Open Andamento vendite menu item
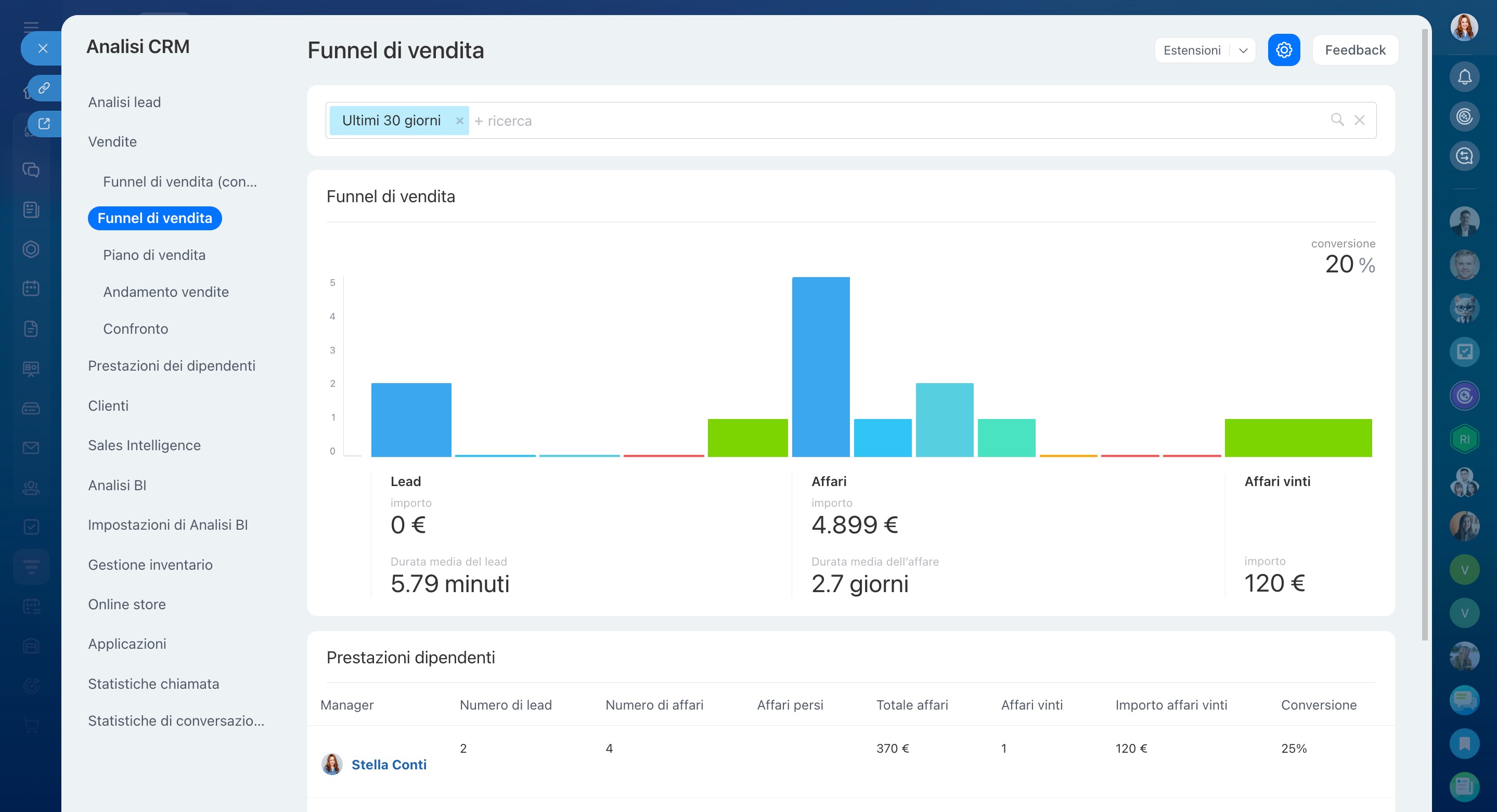Screen dimensions: 1497x812 165,292
